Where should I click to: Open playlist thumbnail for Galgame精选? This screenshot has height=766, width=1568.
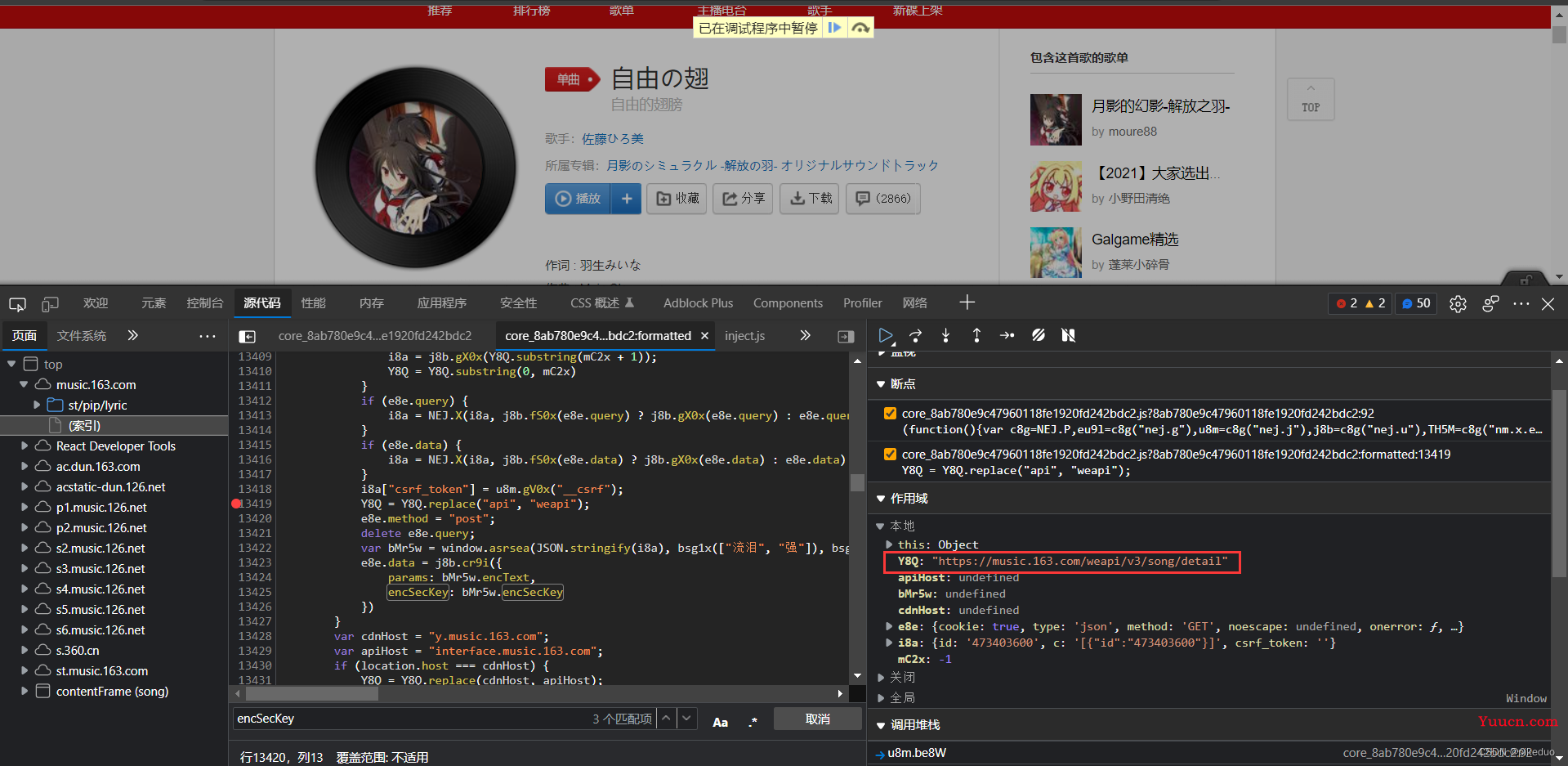(1056, 253)
